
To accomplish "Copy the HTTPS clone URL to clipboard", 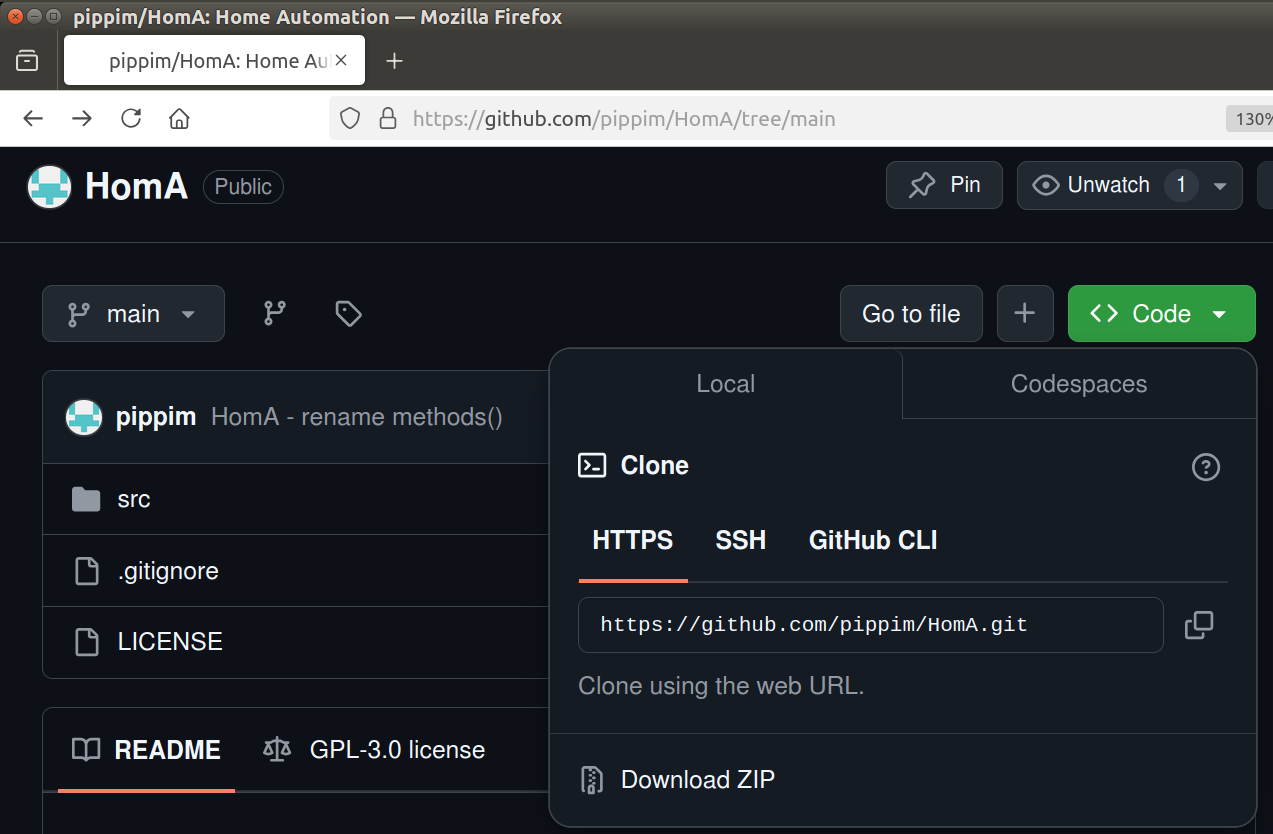I will pos(1198,626).
